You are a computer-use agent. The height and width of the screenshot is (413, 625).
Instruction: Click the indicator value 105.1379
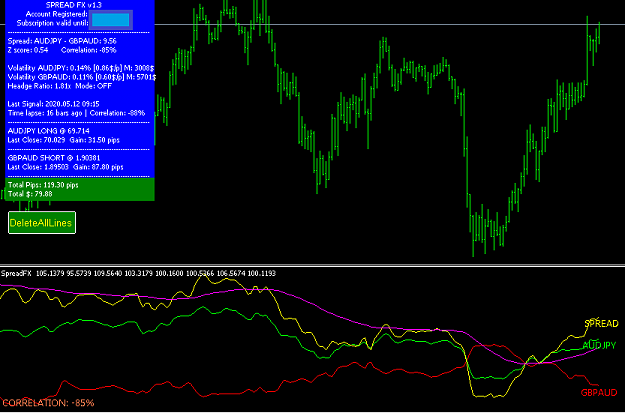click(50, 273)
